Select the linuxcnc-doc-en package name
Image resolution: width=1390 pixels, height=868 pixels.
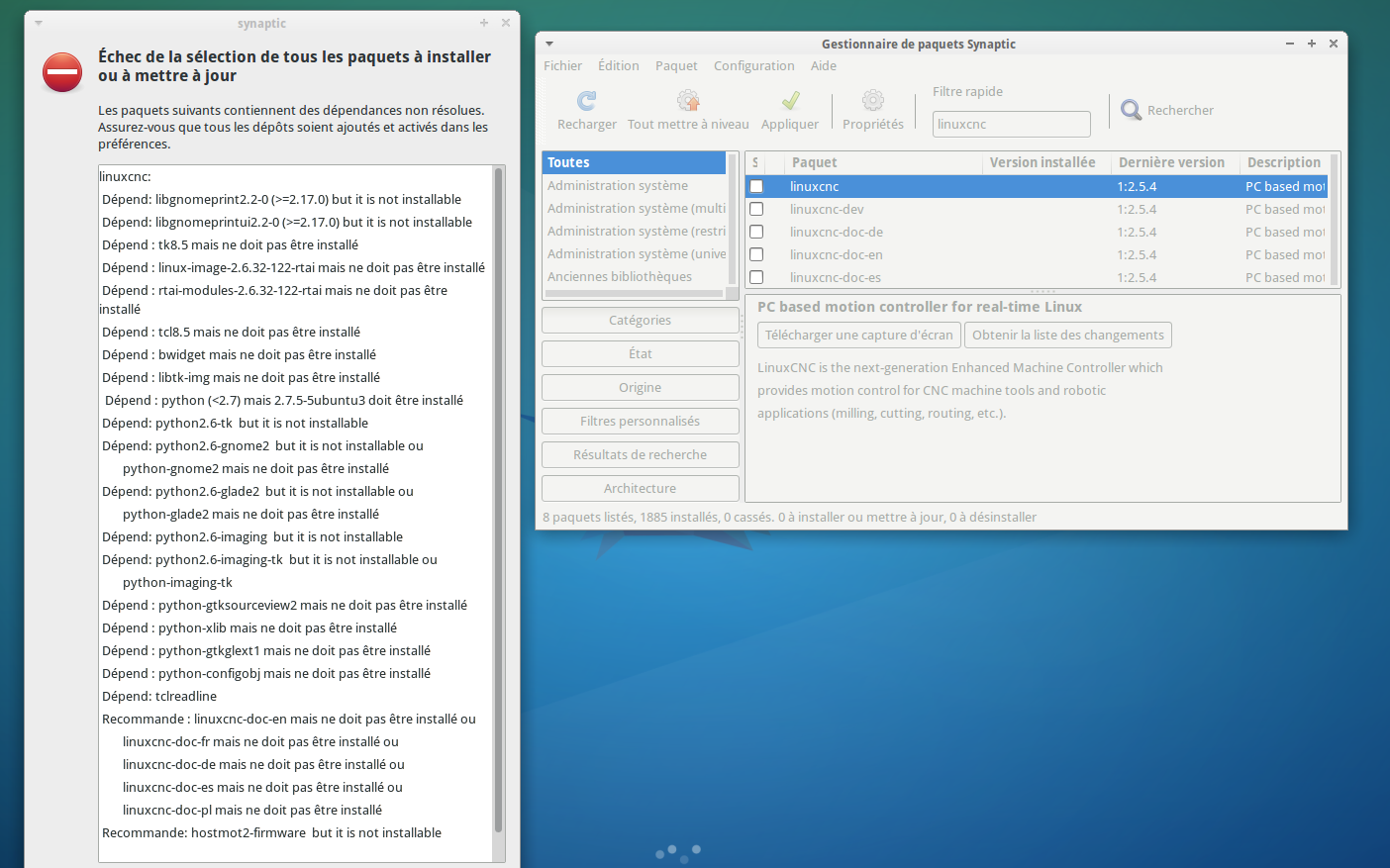[837, 254]
